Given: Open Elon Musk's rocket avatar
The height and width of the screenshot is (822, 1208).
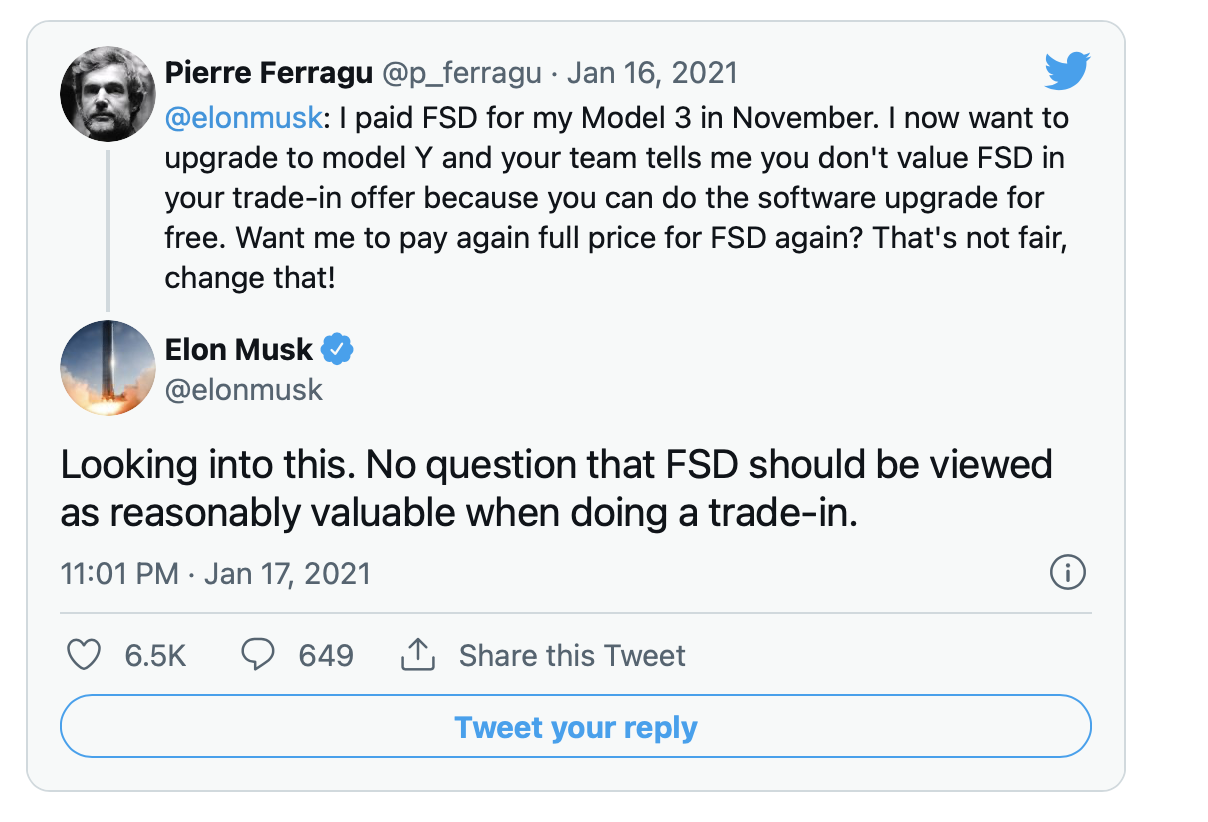Looking at the screenshot, I should click(x=108, y=367).
